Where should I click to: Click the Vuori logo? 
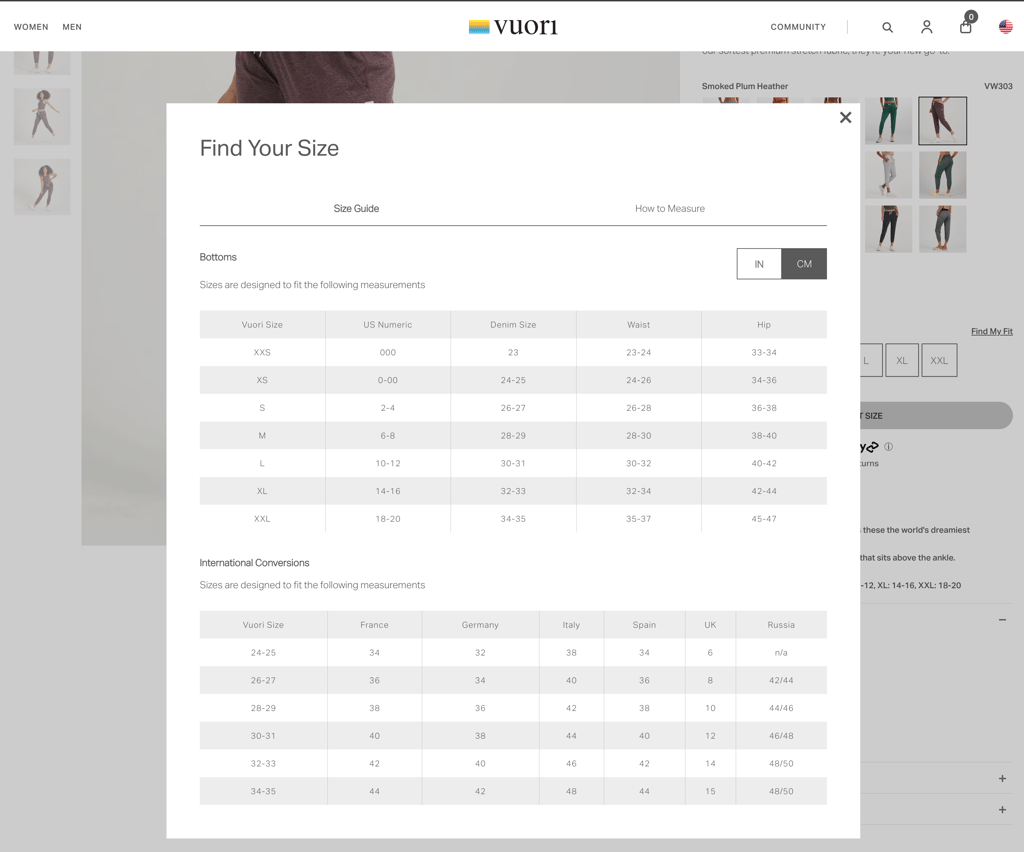513,27
